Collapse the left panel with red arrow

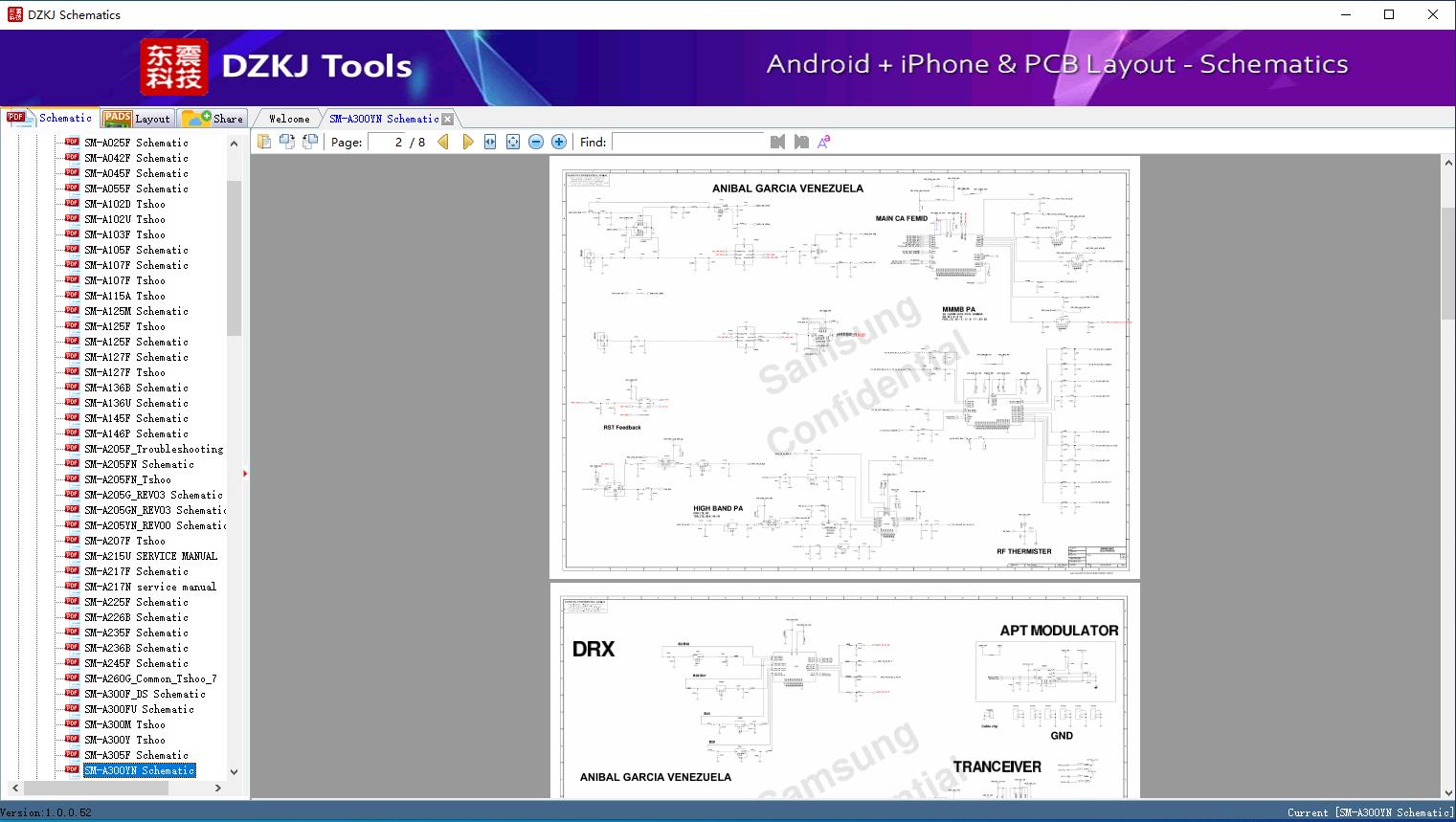pyautogui.click(x=245, y=474)
